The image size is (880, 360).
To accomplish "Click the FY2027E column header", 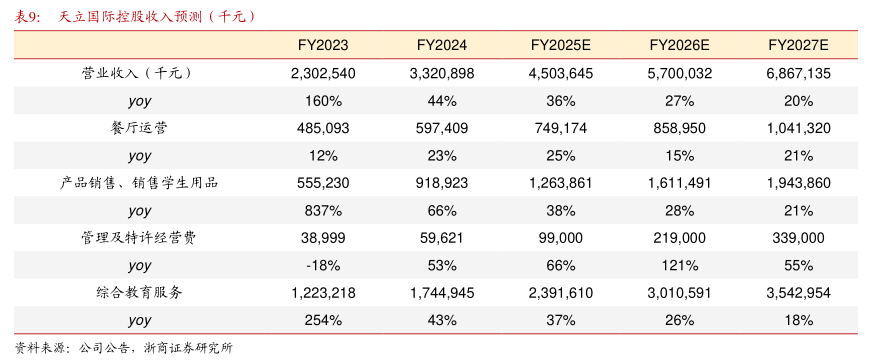I will click(799, 45).
